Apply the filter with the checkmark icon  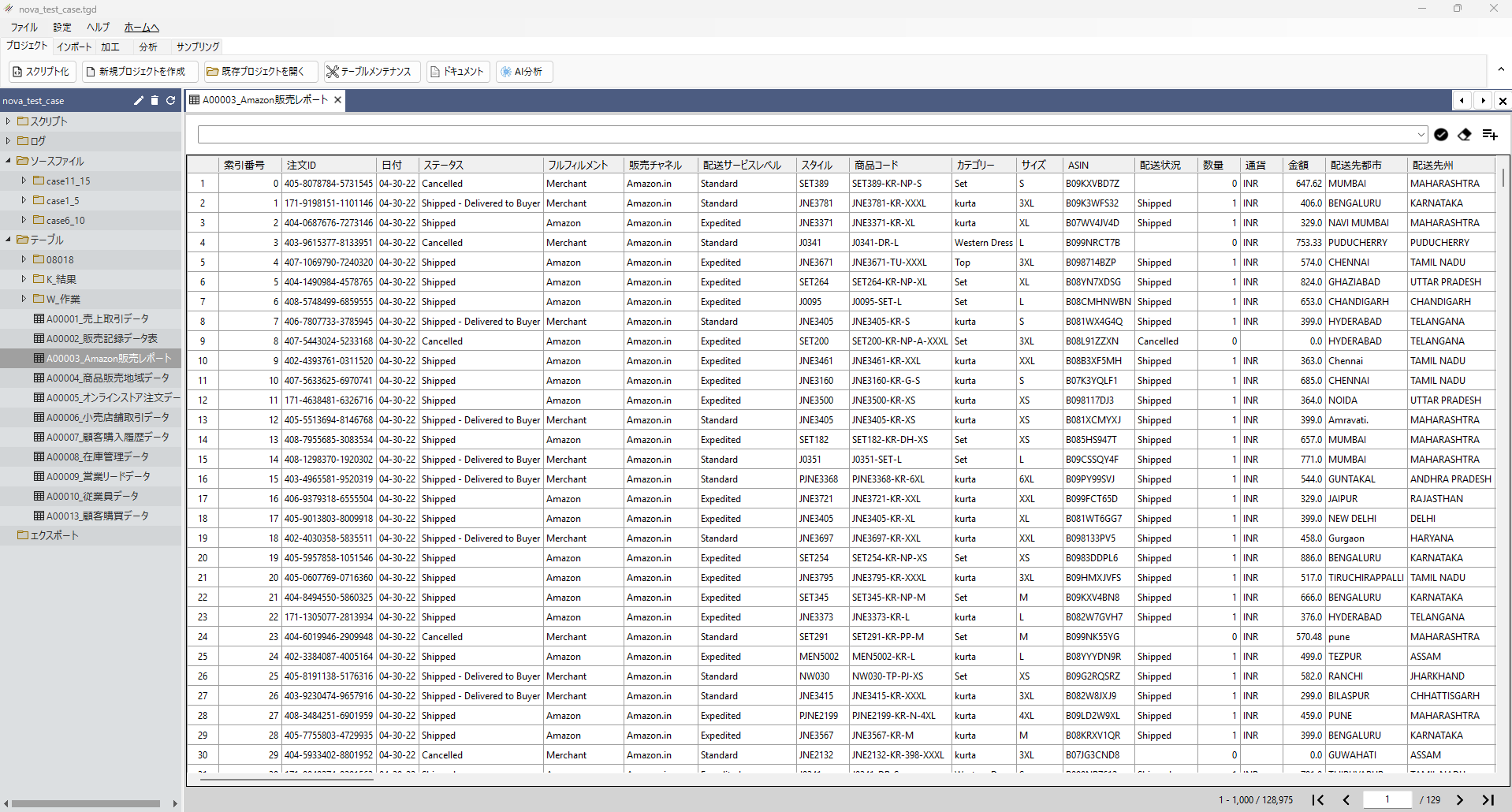[x=1441, y=135]
